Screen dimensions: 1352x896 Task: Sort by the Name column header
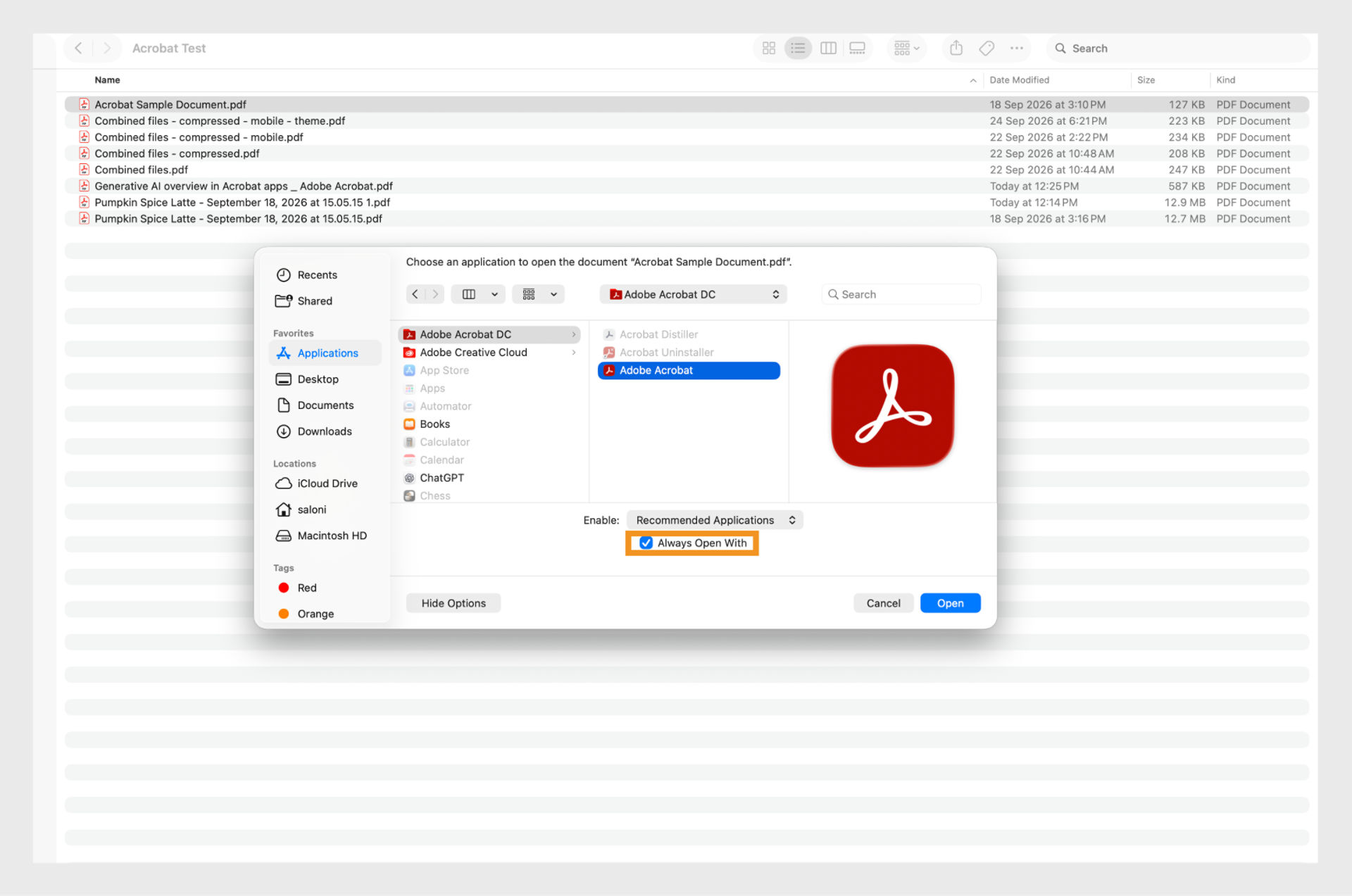[108, 80]
